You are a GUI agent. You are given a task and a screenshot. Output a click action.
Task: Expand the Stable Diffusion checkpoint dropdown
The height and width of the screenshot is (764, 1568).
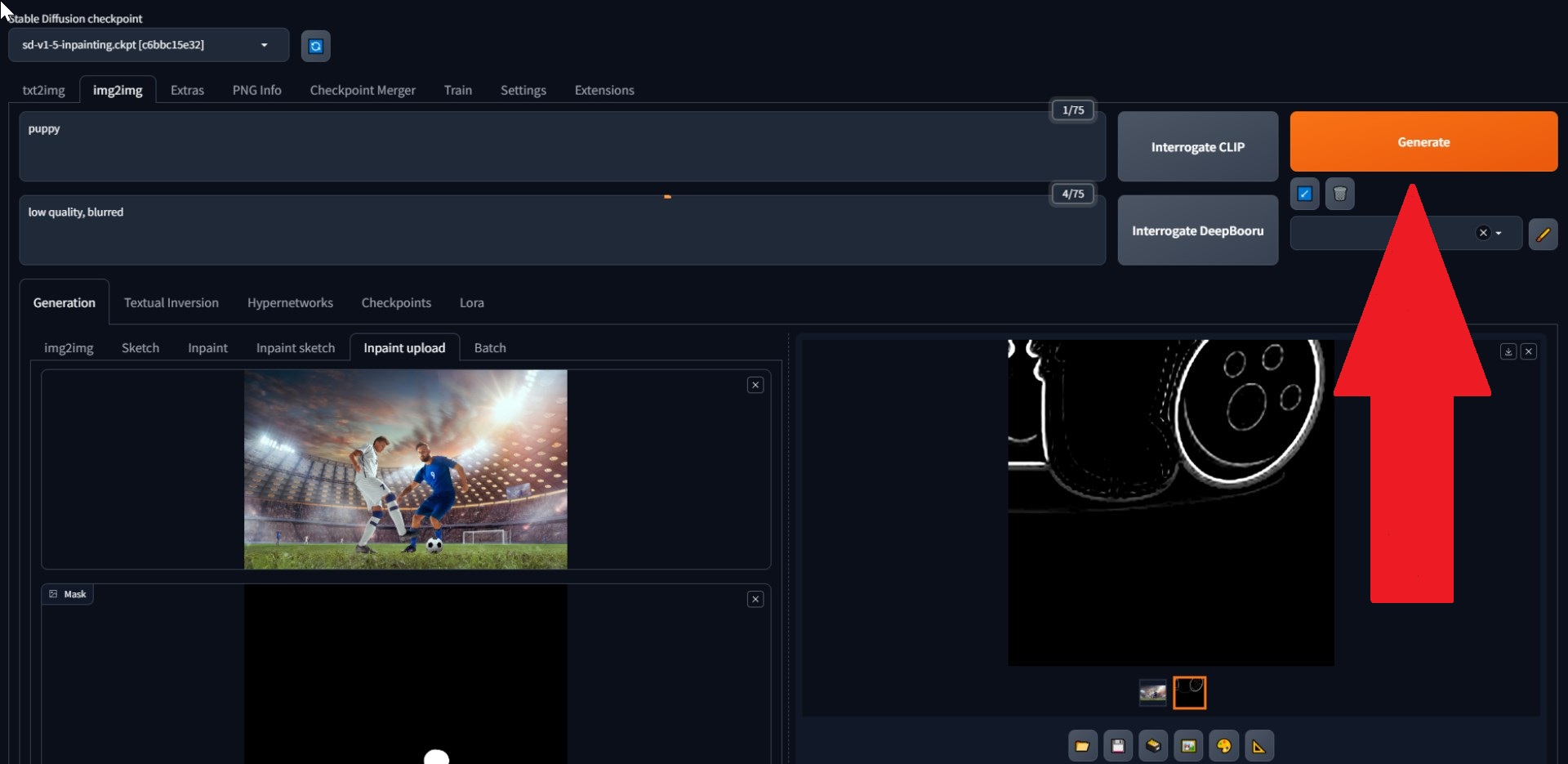pos(264,45)
